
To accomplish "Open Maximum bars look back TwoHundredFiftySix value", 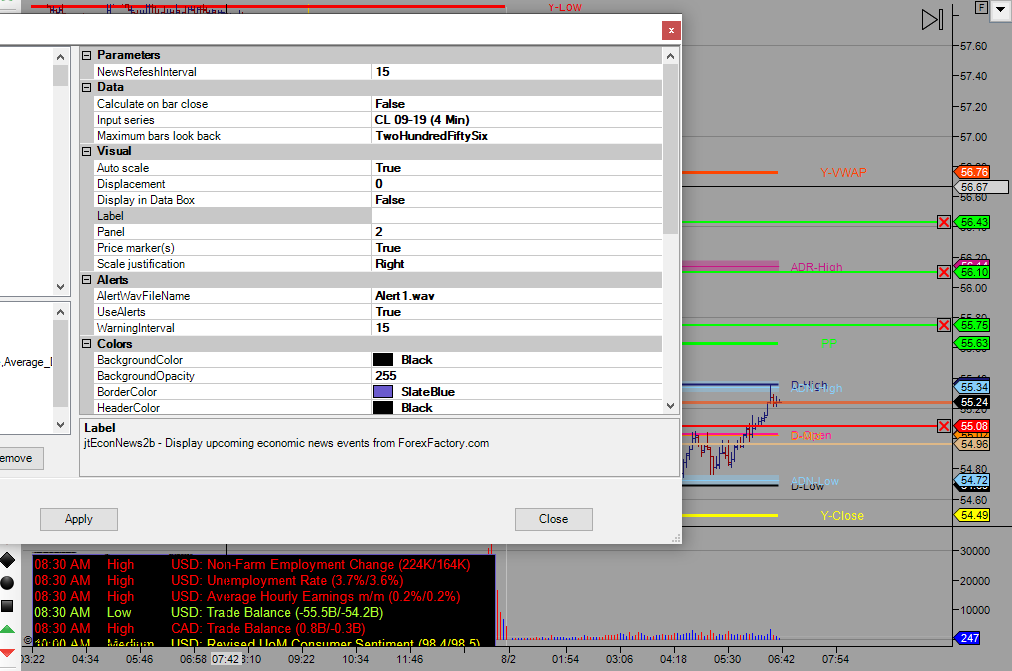I will pos(517,136).
